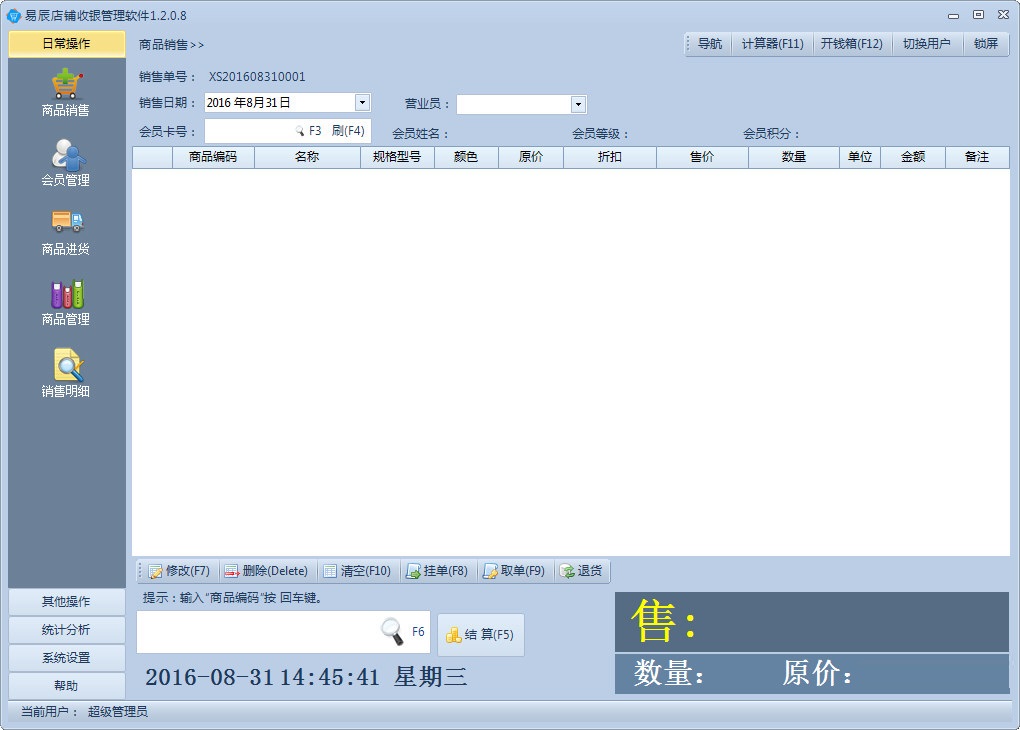Open 会员管理 member management
The height and width of the screenshot is (730, 1020).
click(x=66, y=163)
